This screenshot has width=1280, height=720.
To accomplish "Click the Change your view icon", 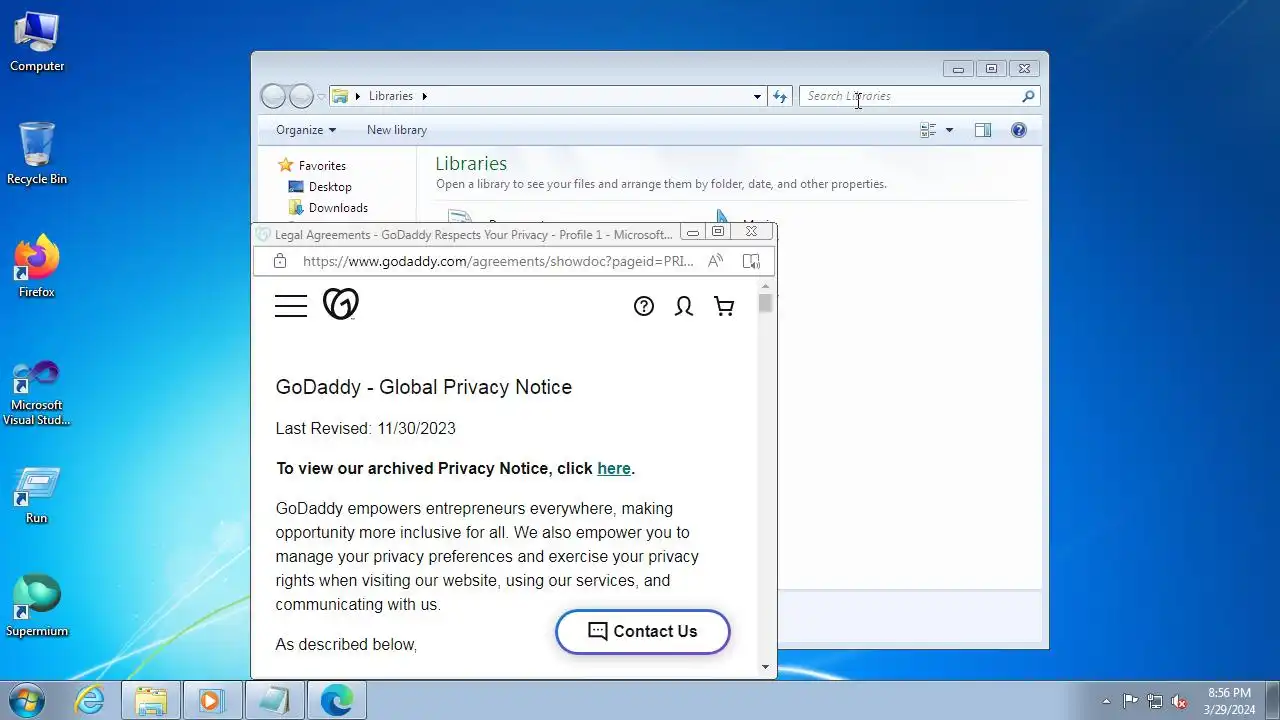I will [928, 130].
